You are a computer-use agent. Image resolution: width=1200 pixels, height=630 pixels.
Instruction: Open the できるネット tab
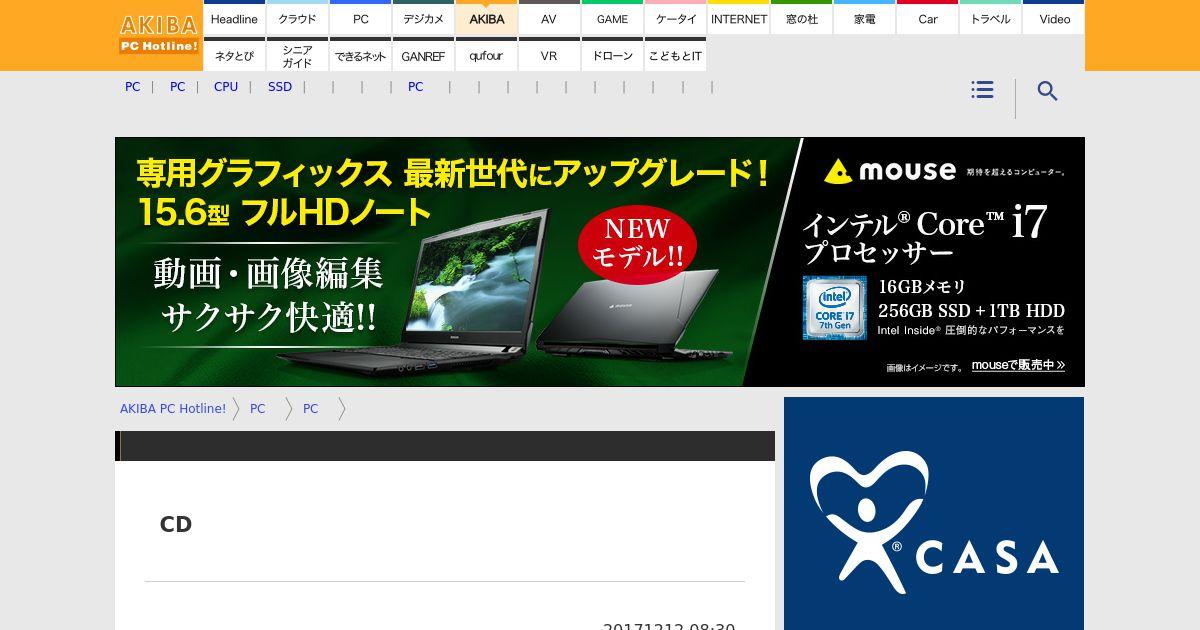(360, 56)
